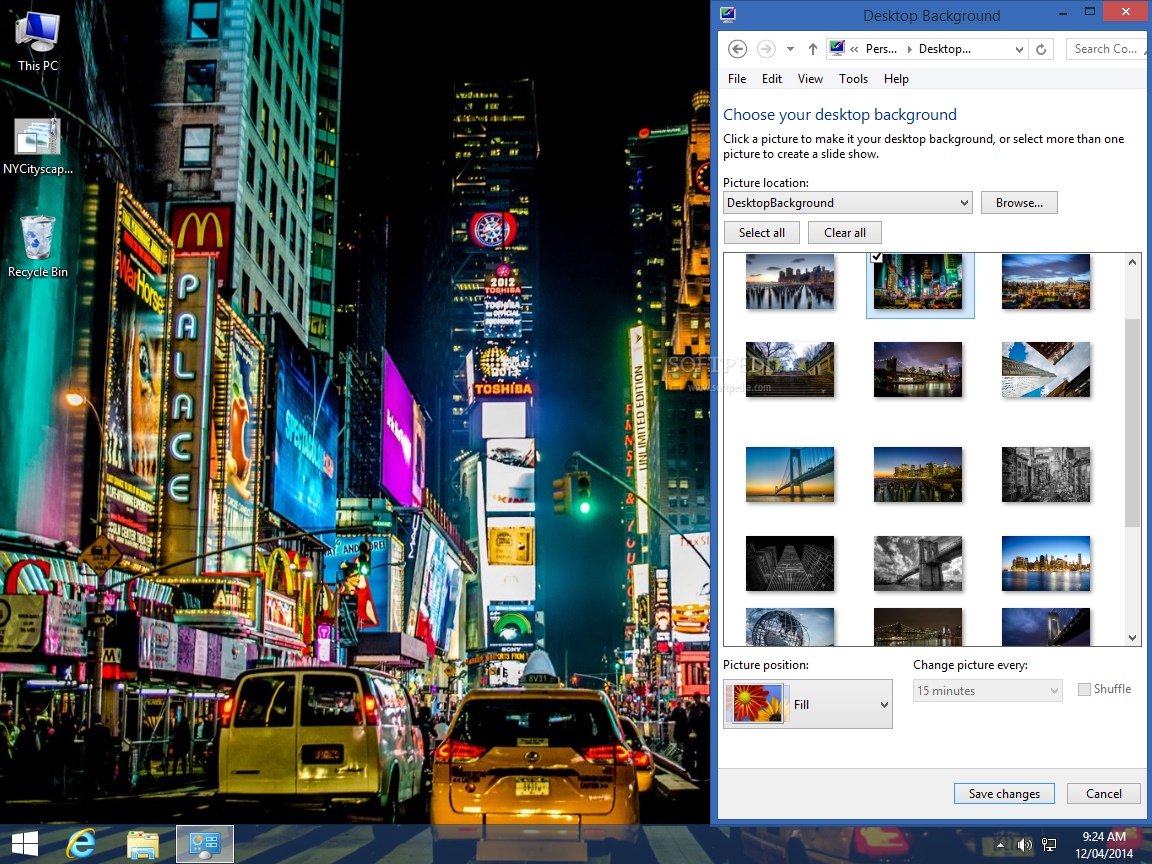Open the This PC desktop icon
The height and width of the screenshot is (864, 1152).
coord(37,41)
